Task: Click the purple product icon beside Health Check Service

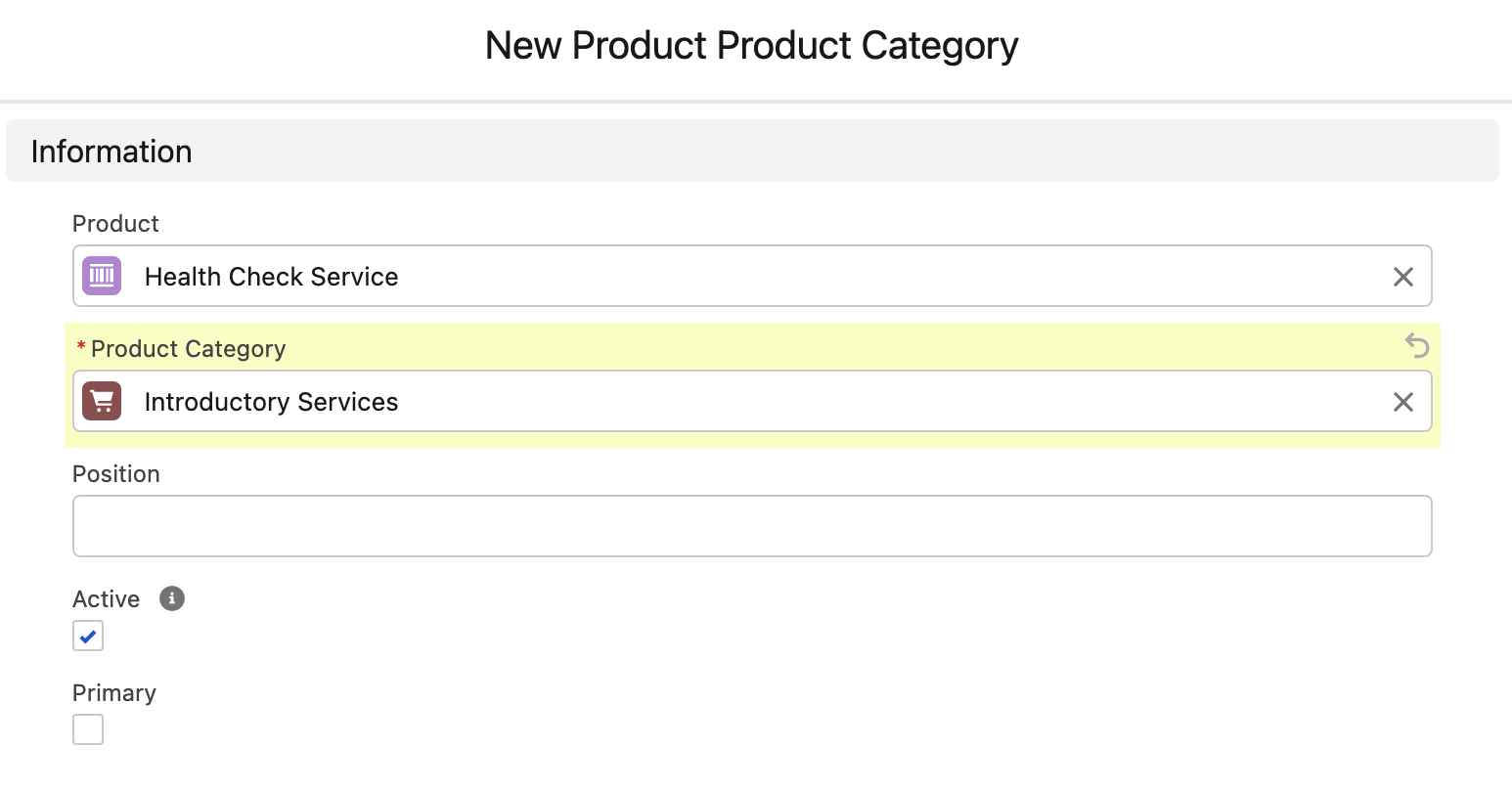Action: point(102,276)
